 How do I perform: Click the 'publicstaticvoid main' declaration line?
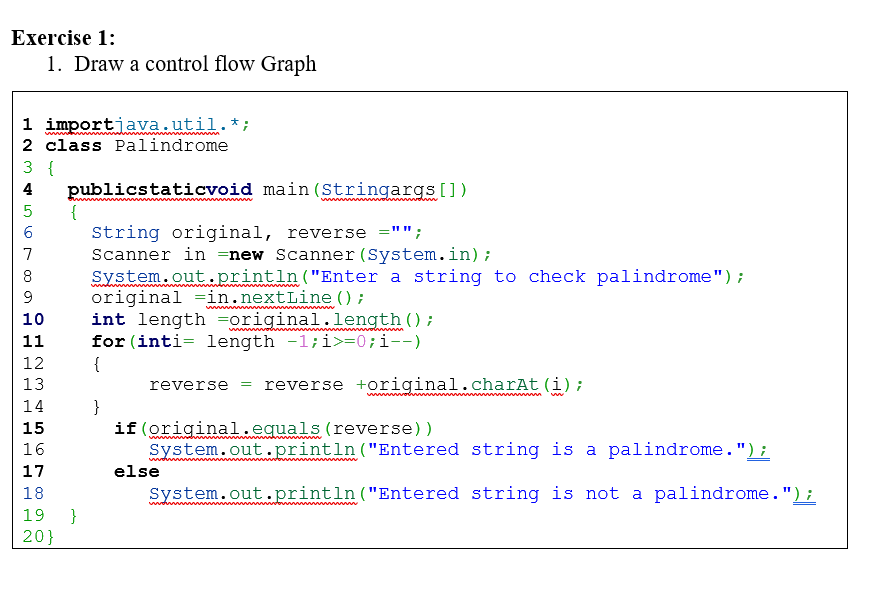click(267, 190)
